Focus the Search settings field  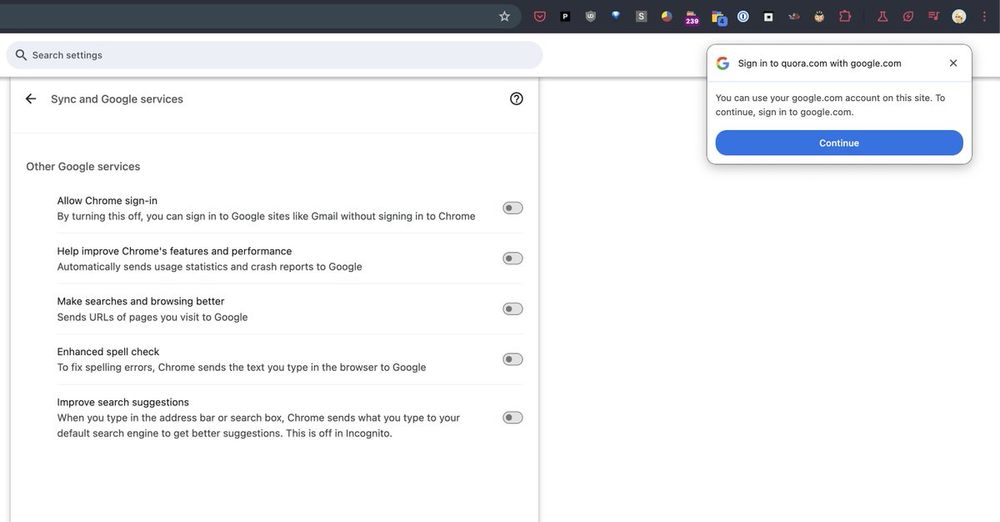coord(274,55)
